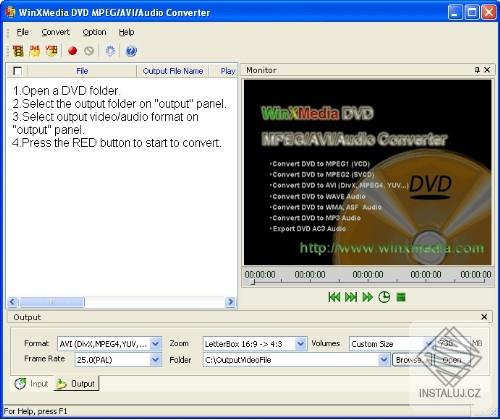Switch to the Output tab
The image size is (500, 420).
(x=76, y=384)
